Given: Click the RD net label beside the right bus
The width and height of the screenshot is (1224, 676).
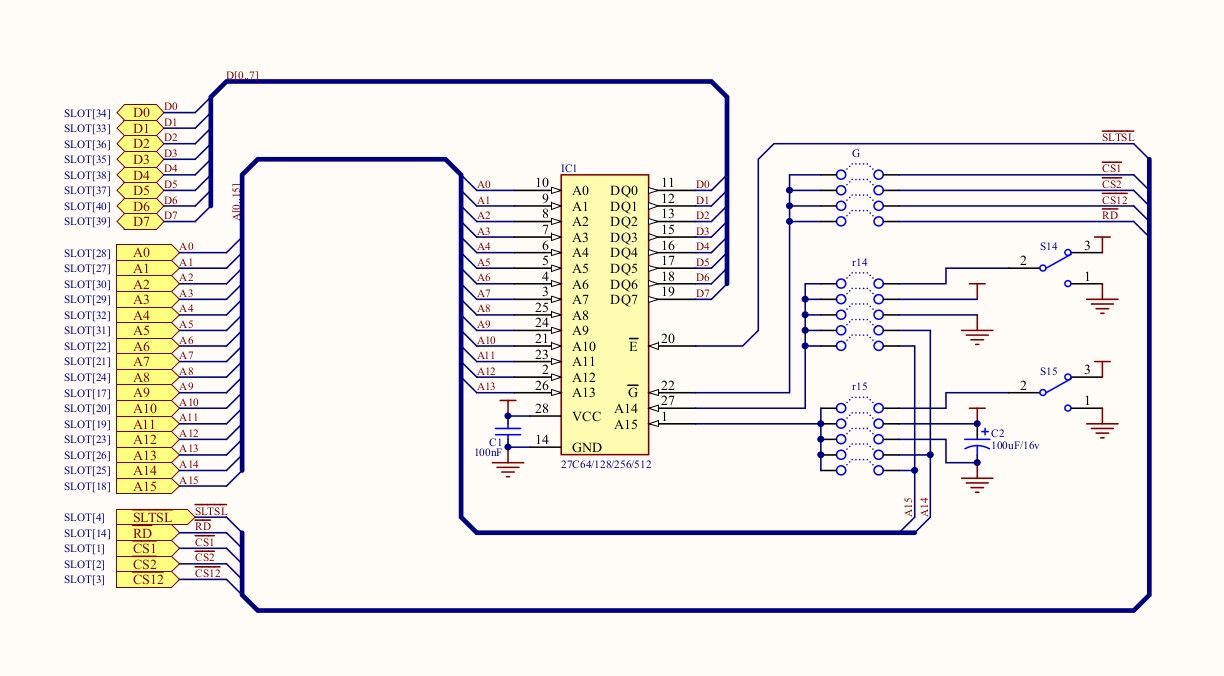Looking at the screenshot, I should 1110,215.
